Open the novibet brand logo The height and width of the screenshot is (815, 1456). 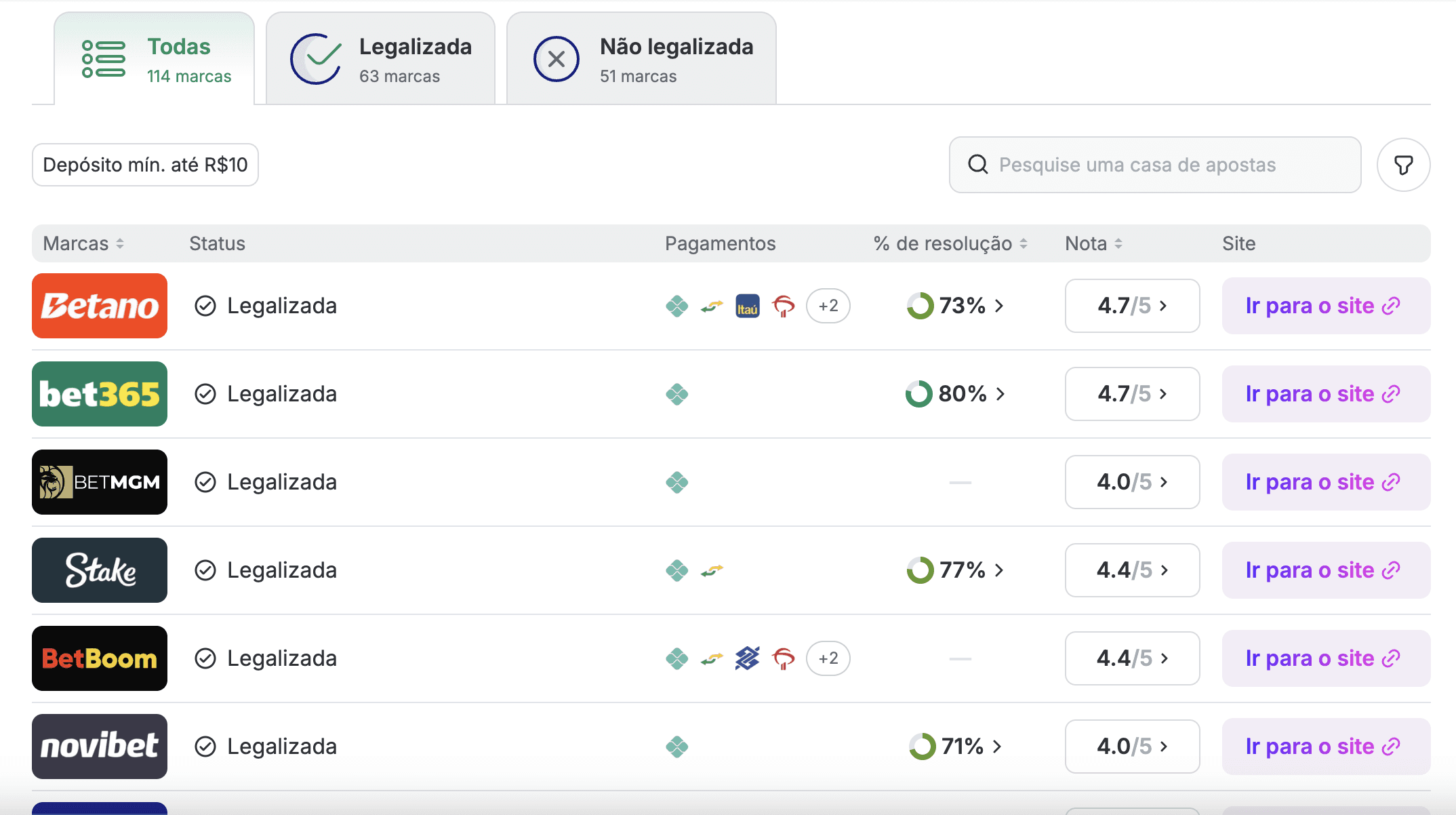[100, 747]
